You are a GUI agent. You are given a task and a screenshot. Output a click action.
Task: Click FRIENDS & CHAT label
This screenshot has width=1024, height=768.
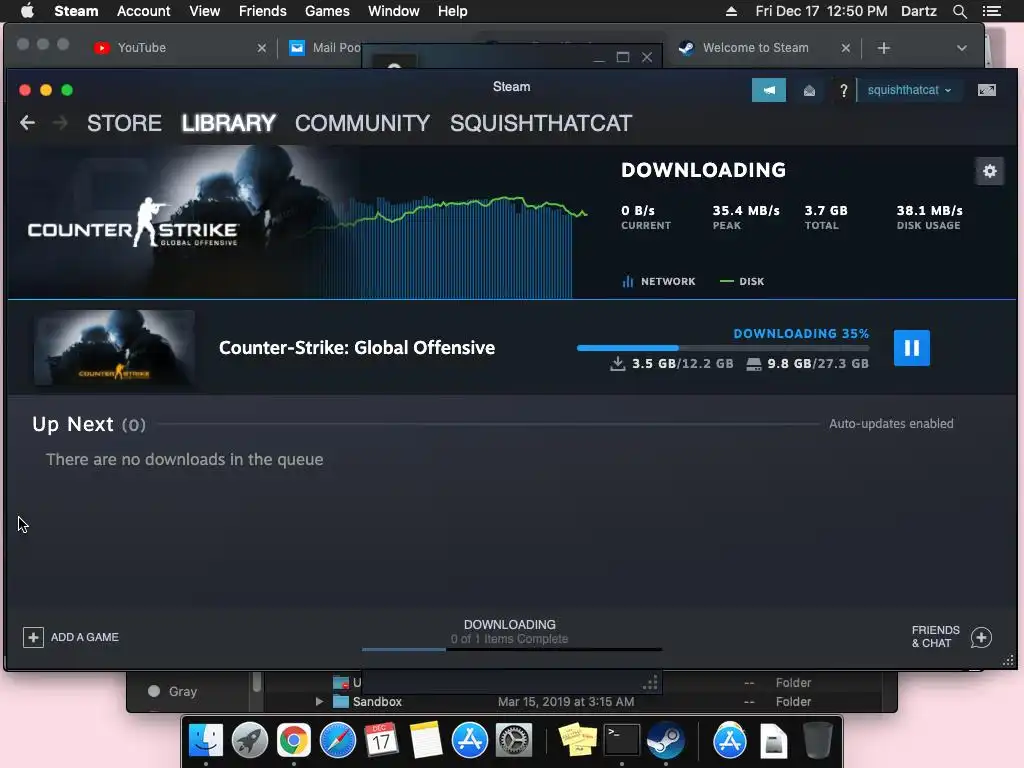(935, 637)
